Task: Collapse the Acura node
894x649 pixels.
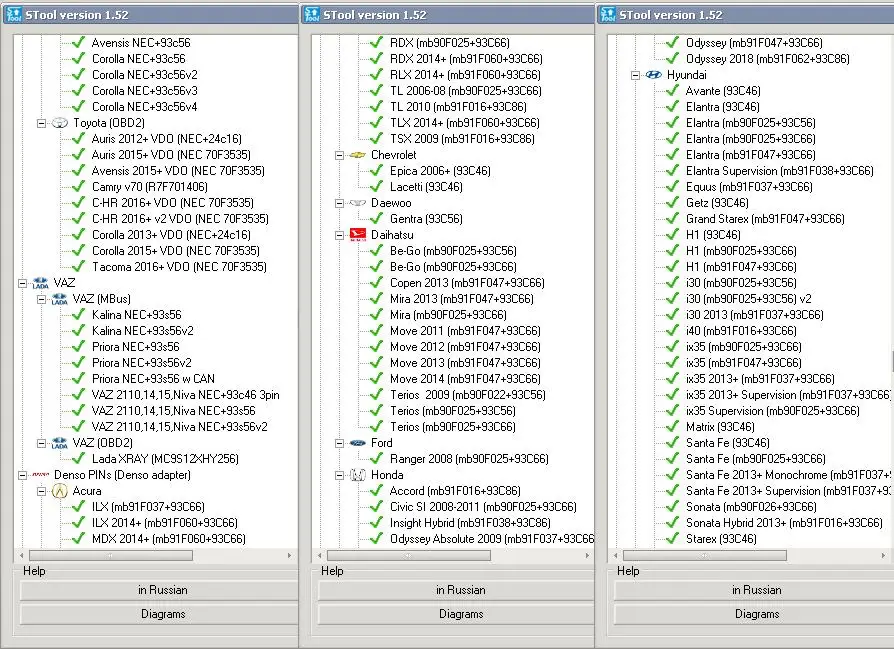Action: [42, 491]
